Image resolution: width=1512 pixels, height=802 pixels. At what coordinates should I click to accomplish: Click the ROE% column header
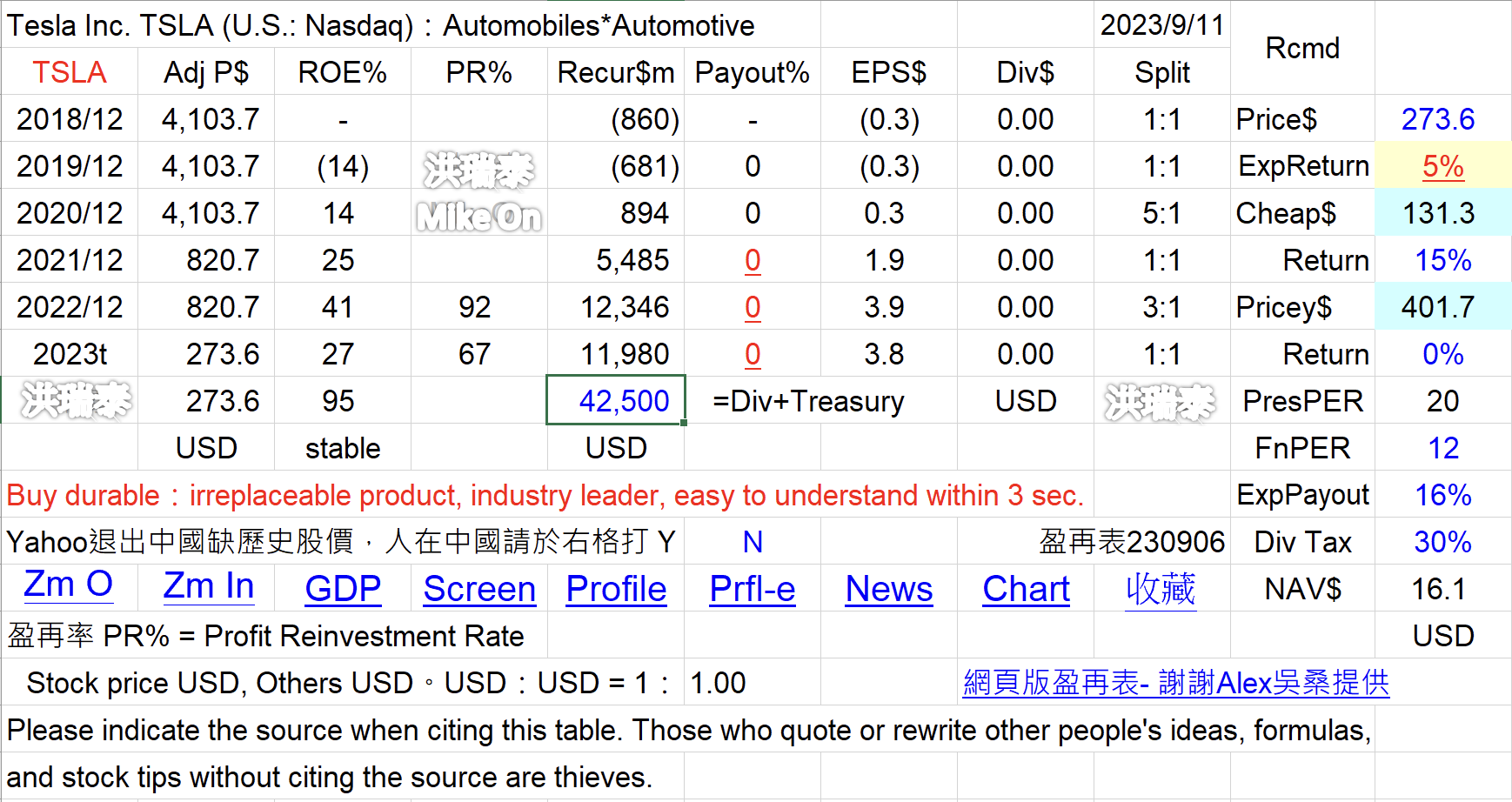coord(343,72)
